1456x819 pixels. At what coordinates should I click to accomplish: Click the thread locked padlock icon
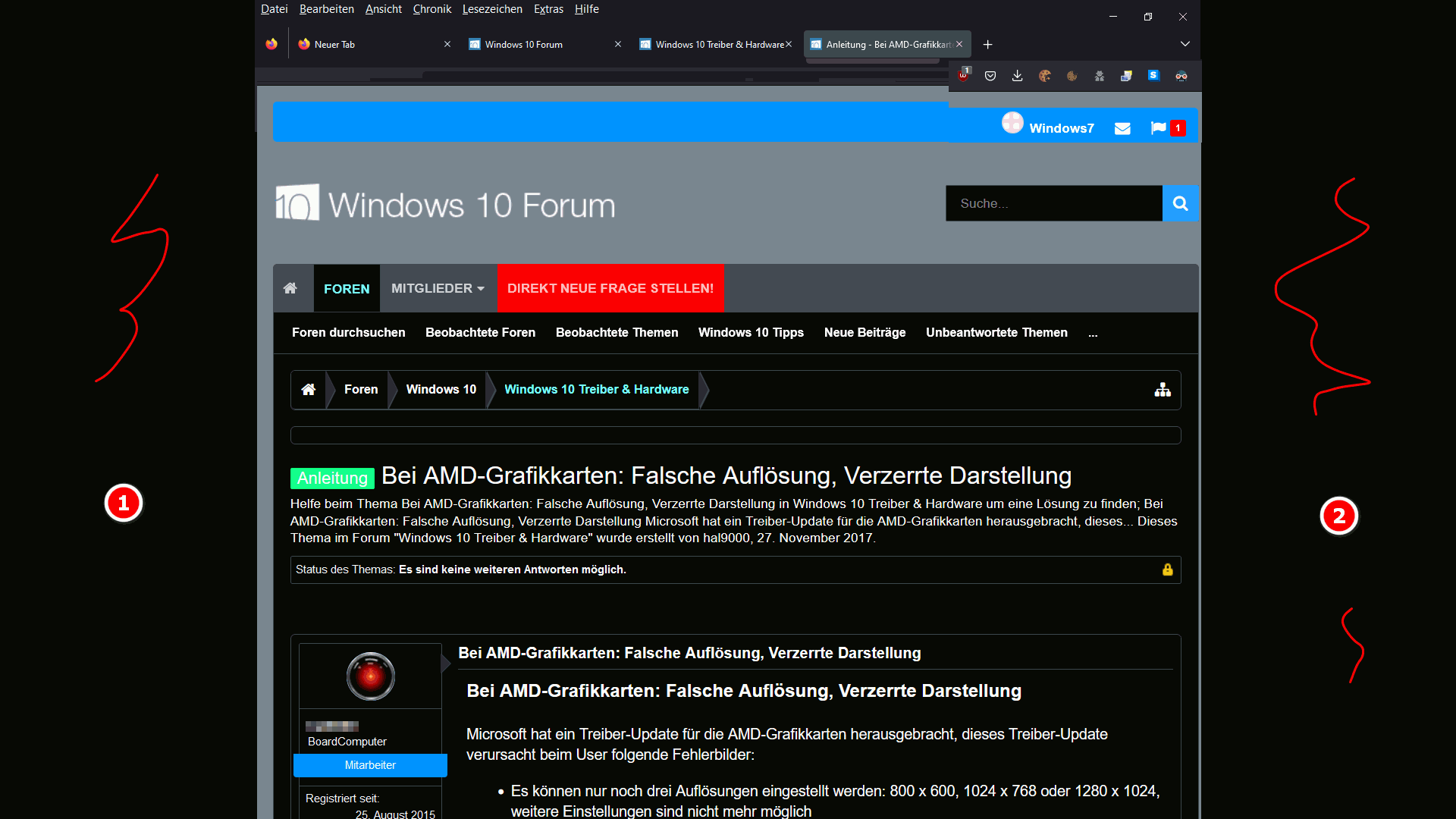click(1168, 570)
